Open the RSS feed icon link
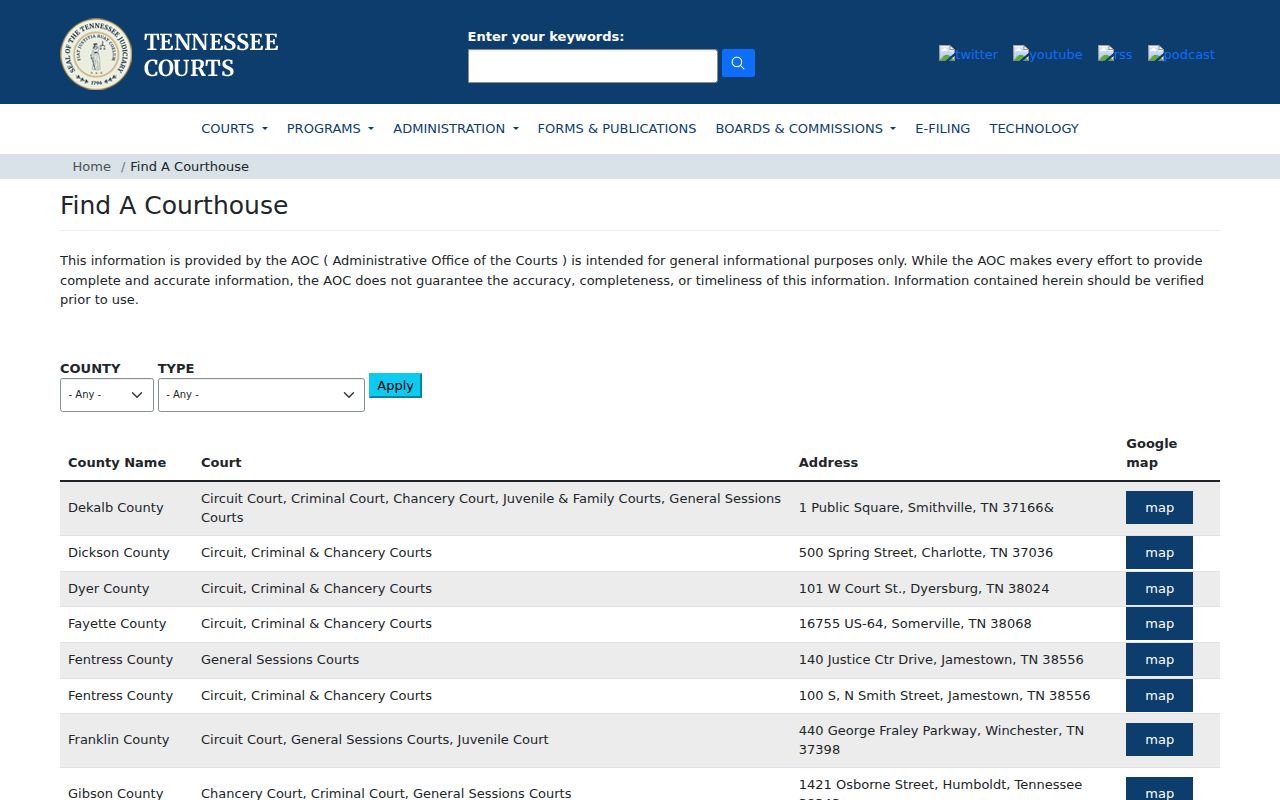 click(x=1115, y=54)
